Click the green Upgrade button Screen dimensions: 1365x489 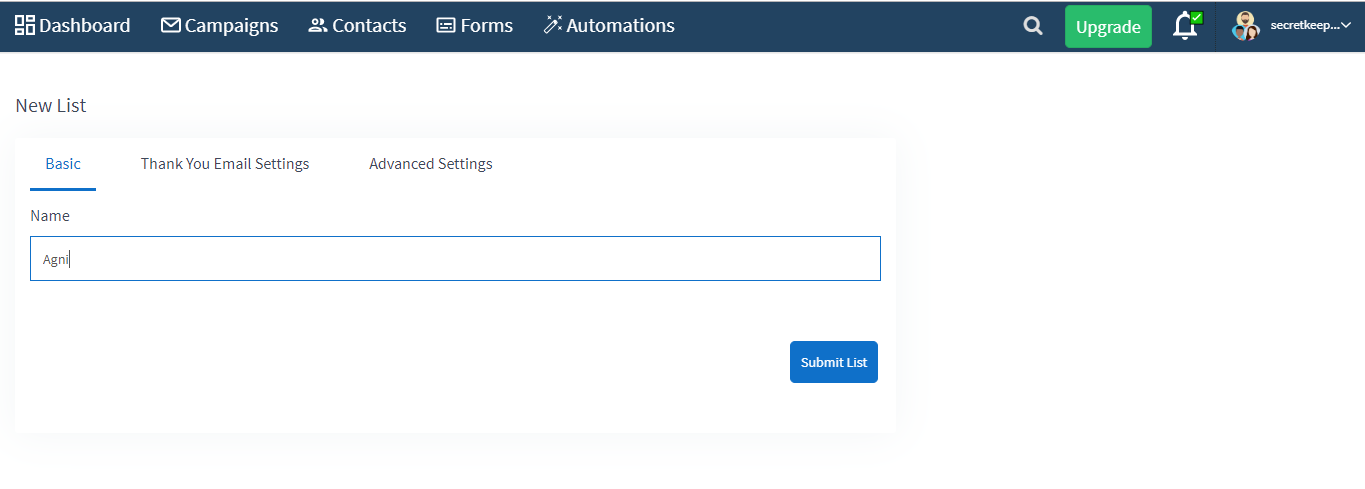[1108, 27]
